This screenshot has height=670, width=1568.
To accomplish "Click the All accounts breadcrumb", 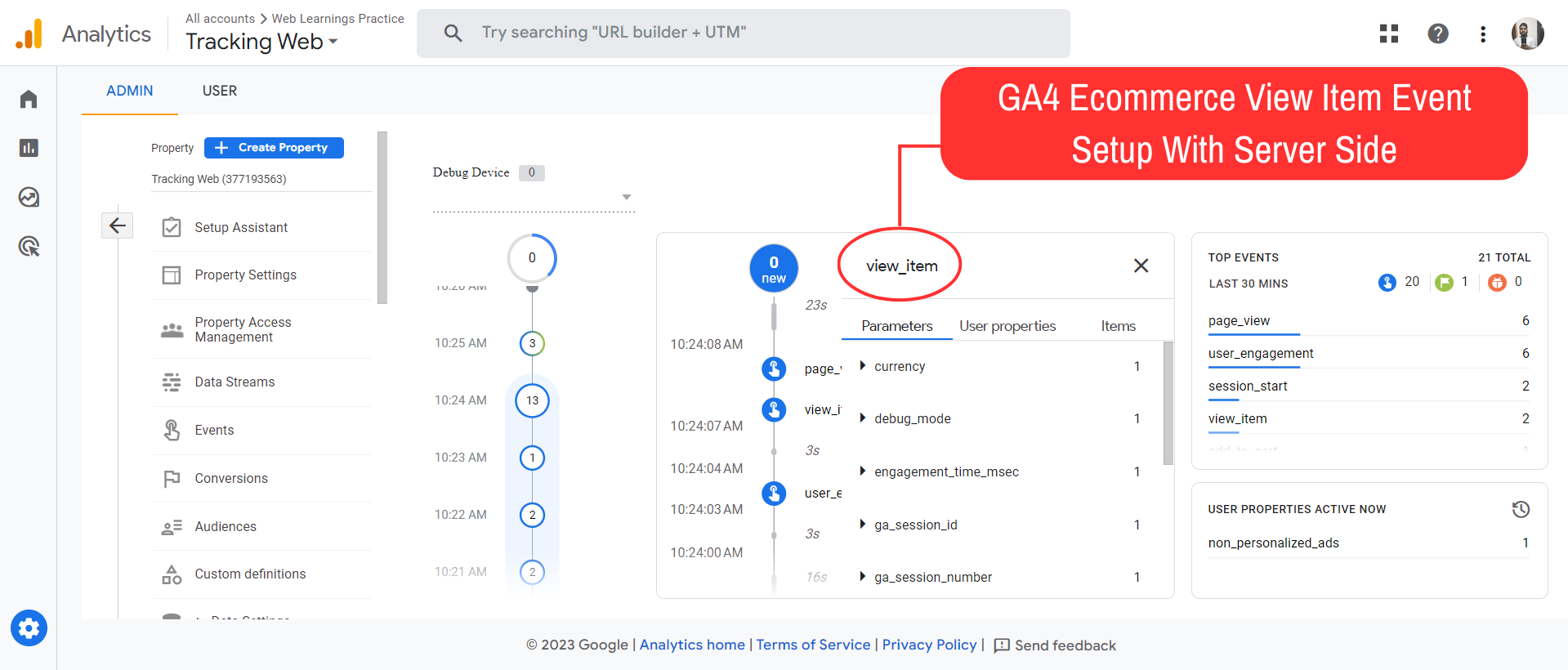I will coord(220,18).
